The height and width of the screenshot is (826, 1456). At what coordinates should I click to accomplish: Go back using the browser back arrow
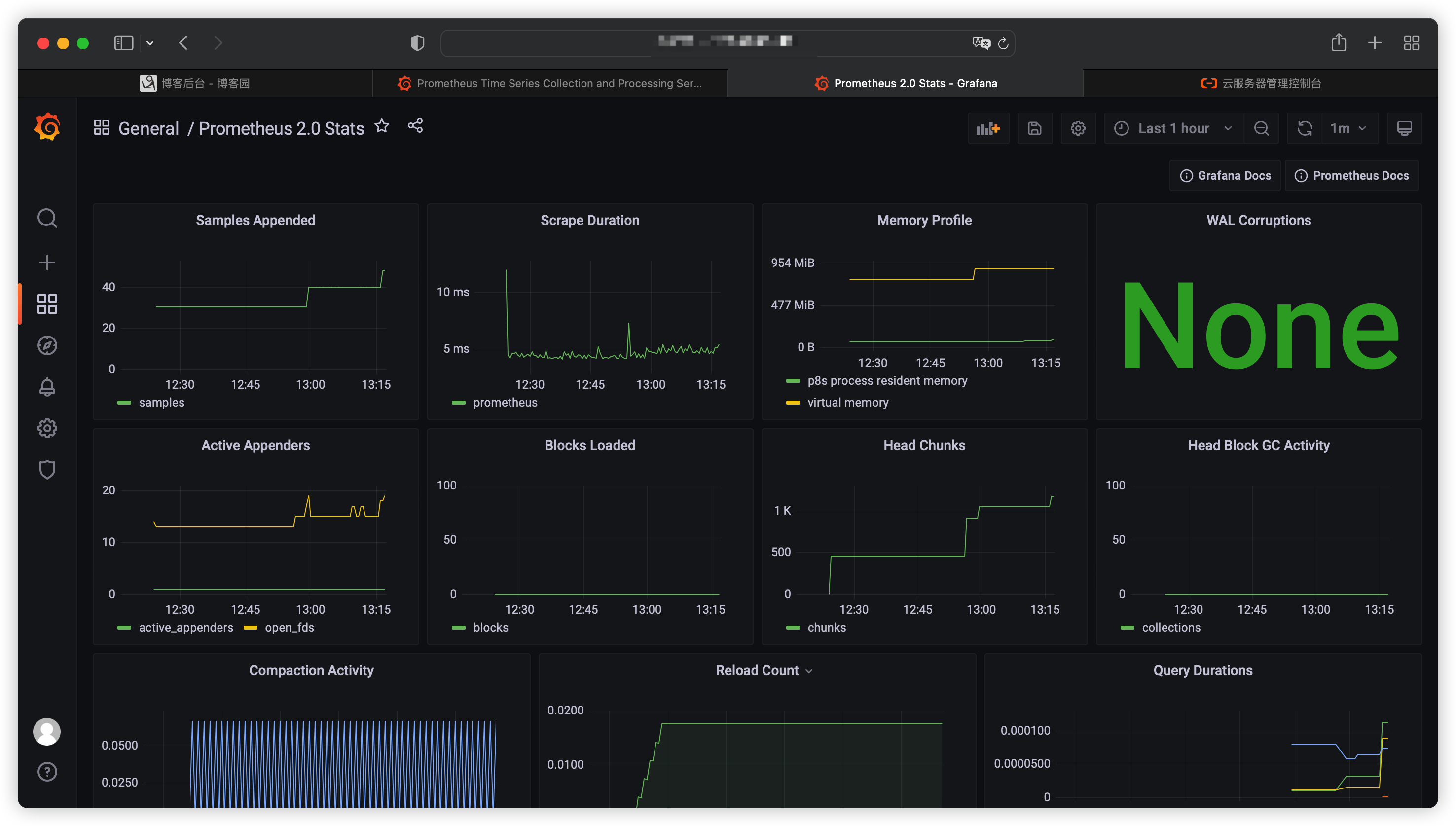click(x=183, y=43)
